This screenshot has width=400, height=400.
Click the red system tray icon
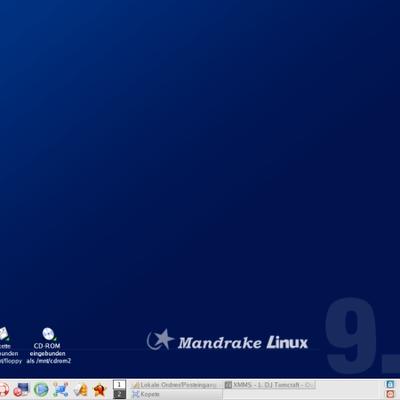tap(390, 394)
